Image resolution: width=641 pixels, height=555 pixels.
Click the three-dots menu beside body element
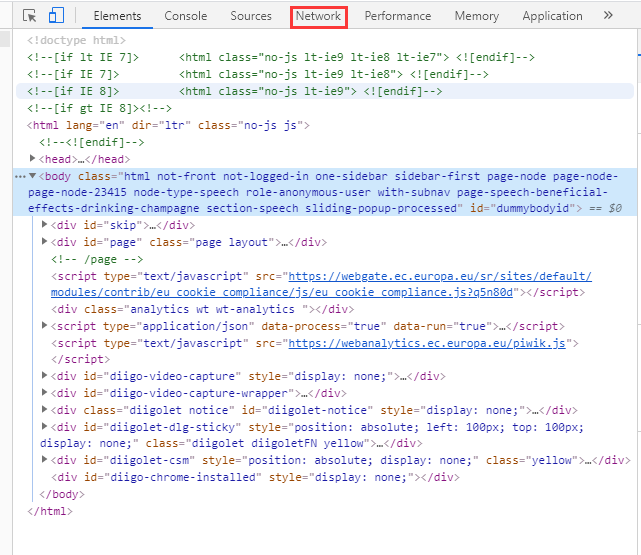(x=20, y=177)
